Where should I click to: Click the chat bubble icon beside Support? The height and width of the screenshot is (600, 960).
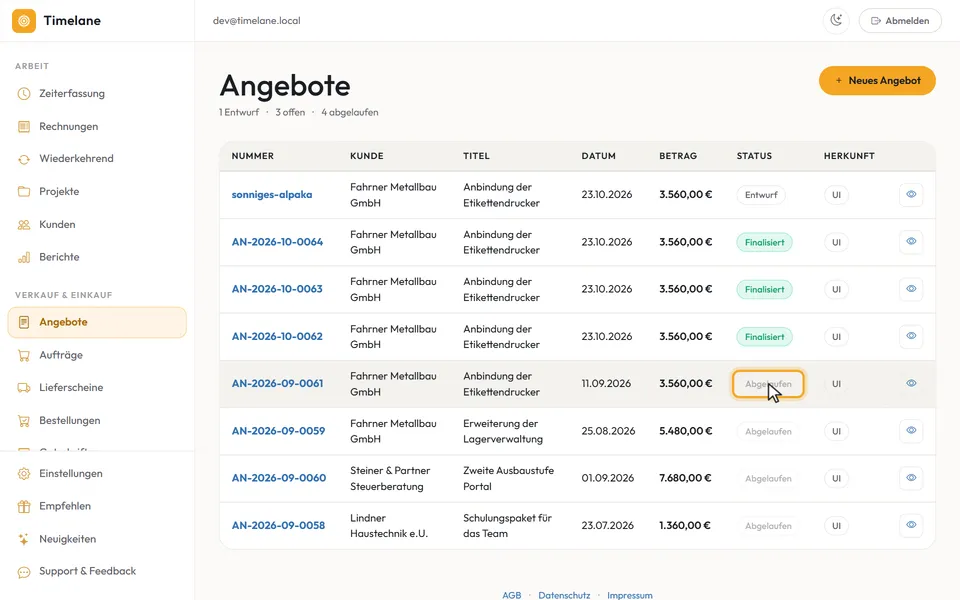click(x=24, y=572)
